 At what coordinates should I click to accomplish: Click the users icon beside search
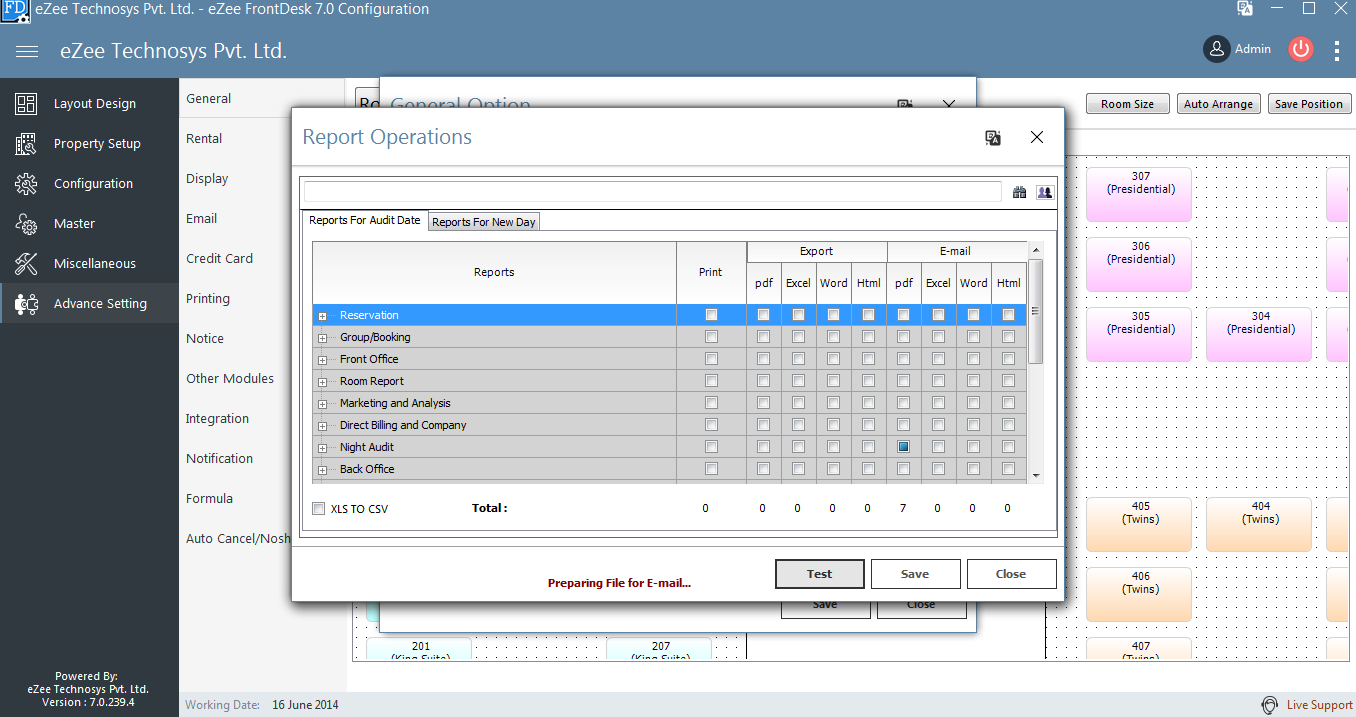1045,192
